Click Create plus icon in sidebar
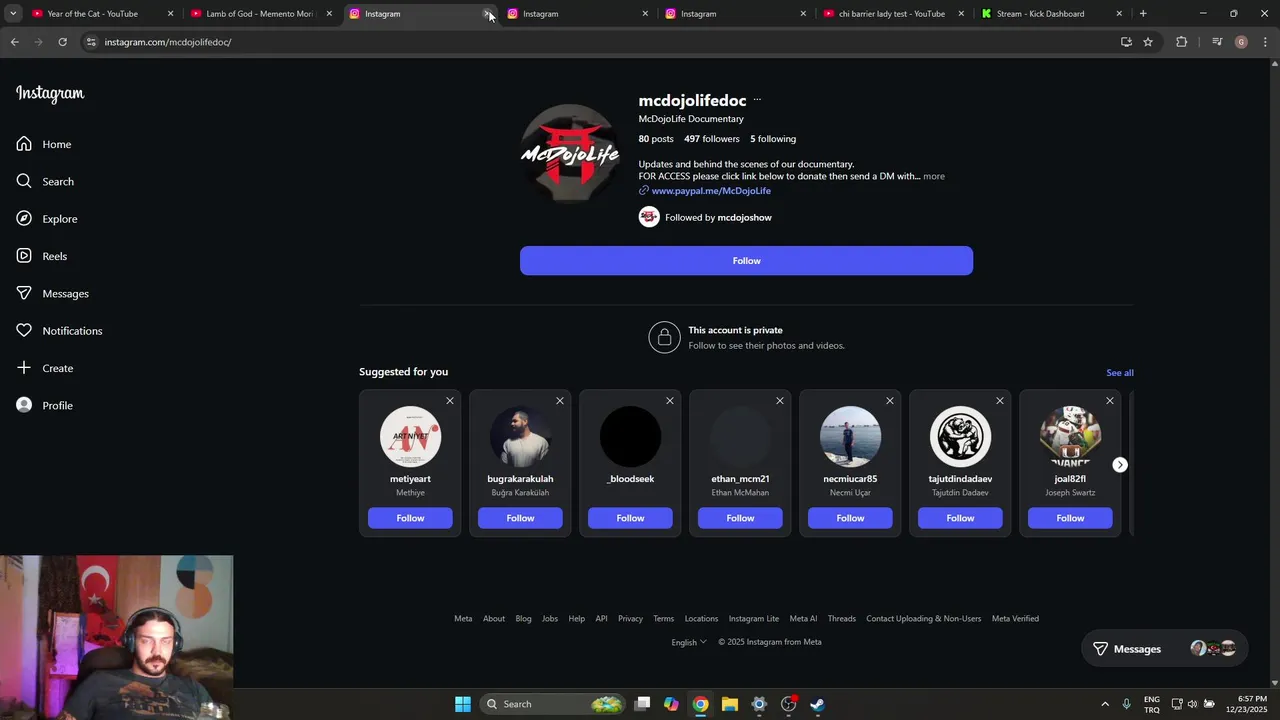Screen dimensions: 1280x720 click(24, 368)
